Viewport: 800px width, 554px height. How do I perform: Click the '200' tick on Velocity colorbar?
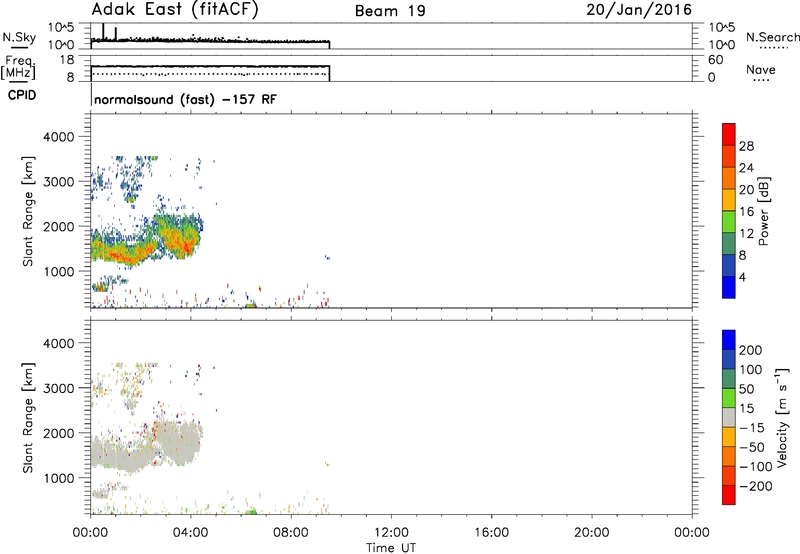point(751,350)
